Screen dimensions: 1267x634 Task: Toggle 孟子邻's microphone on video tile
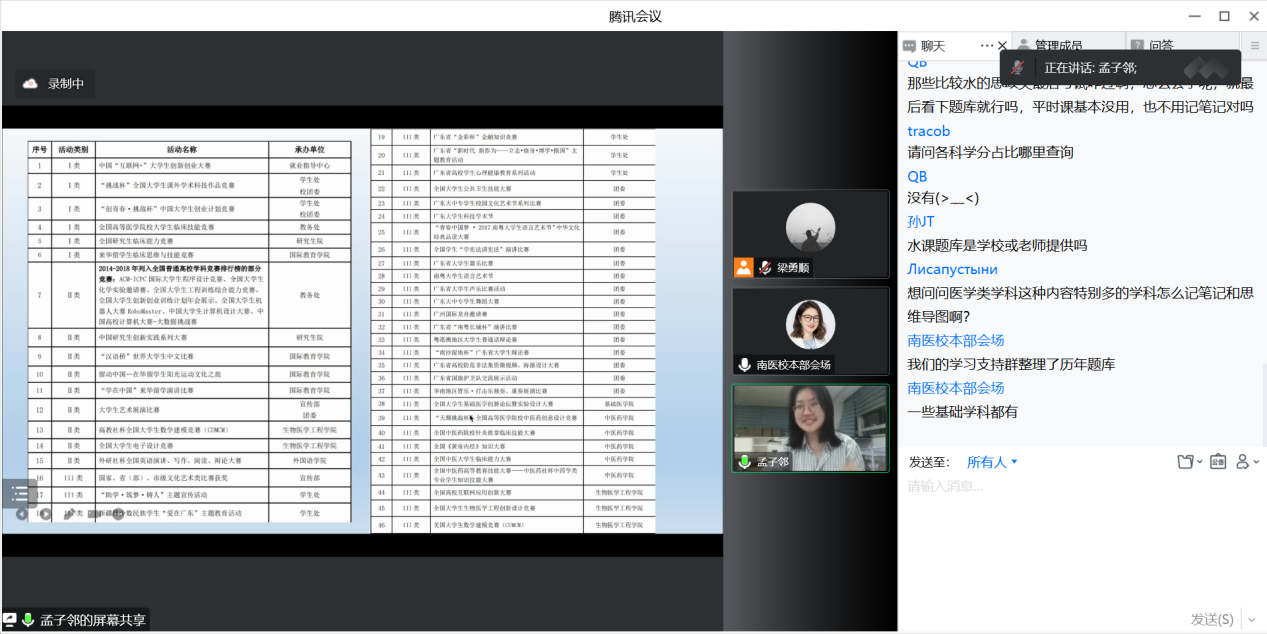point(744,462)
